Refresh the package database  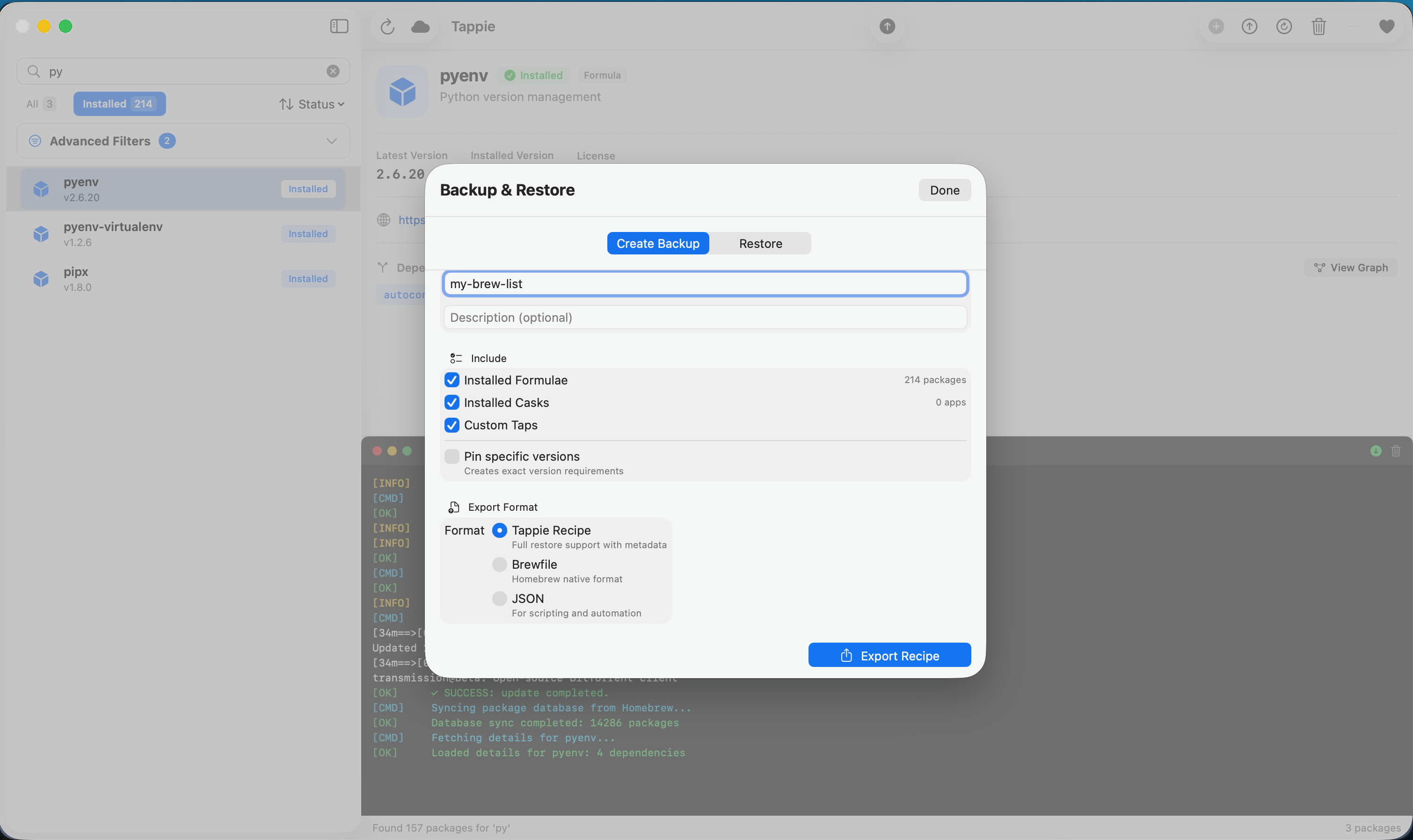coord(387,26)
